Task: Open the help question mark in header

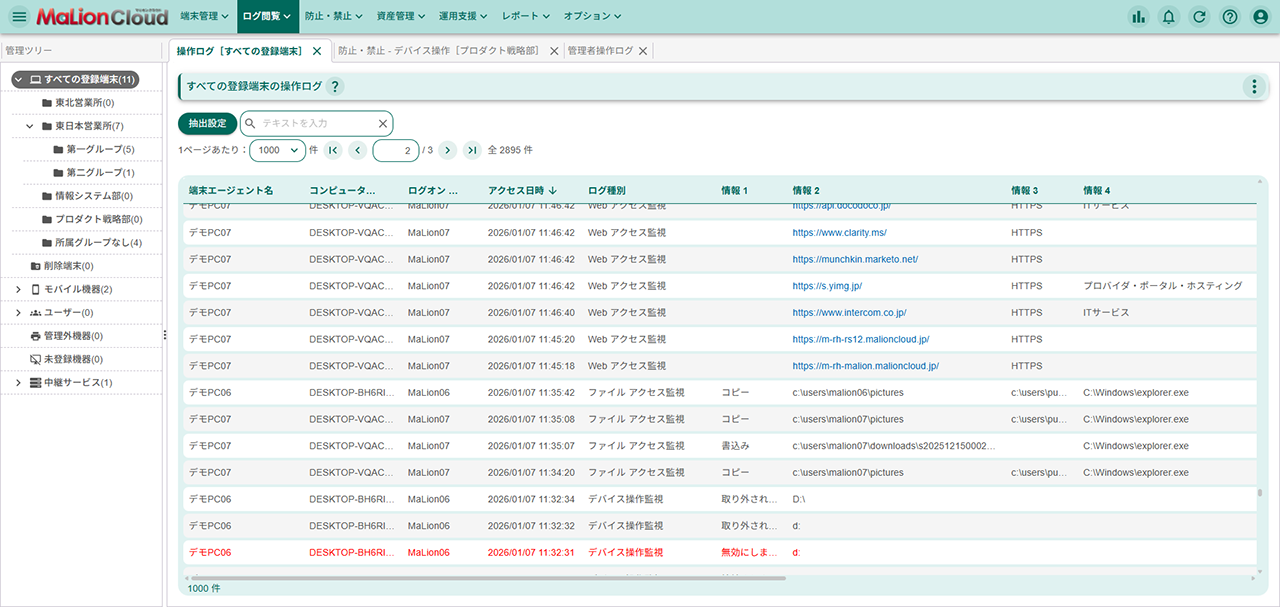Action: coord(1230,16)
